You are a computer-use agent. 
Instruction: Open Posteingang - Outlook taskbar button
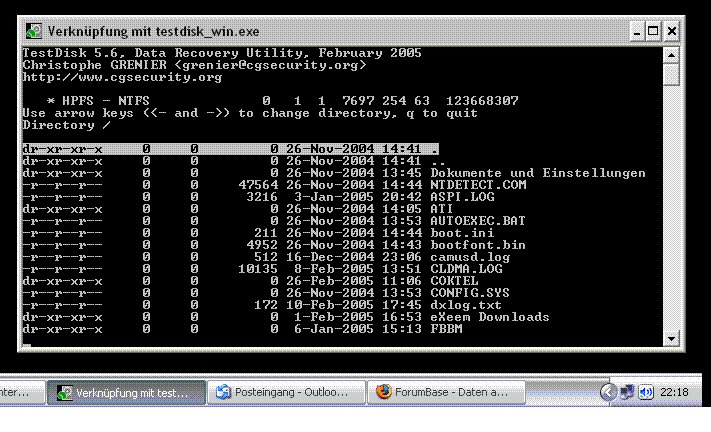(x=286, y=393)
